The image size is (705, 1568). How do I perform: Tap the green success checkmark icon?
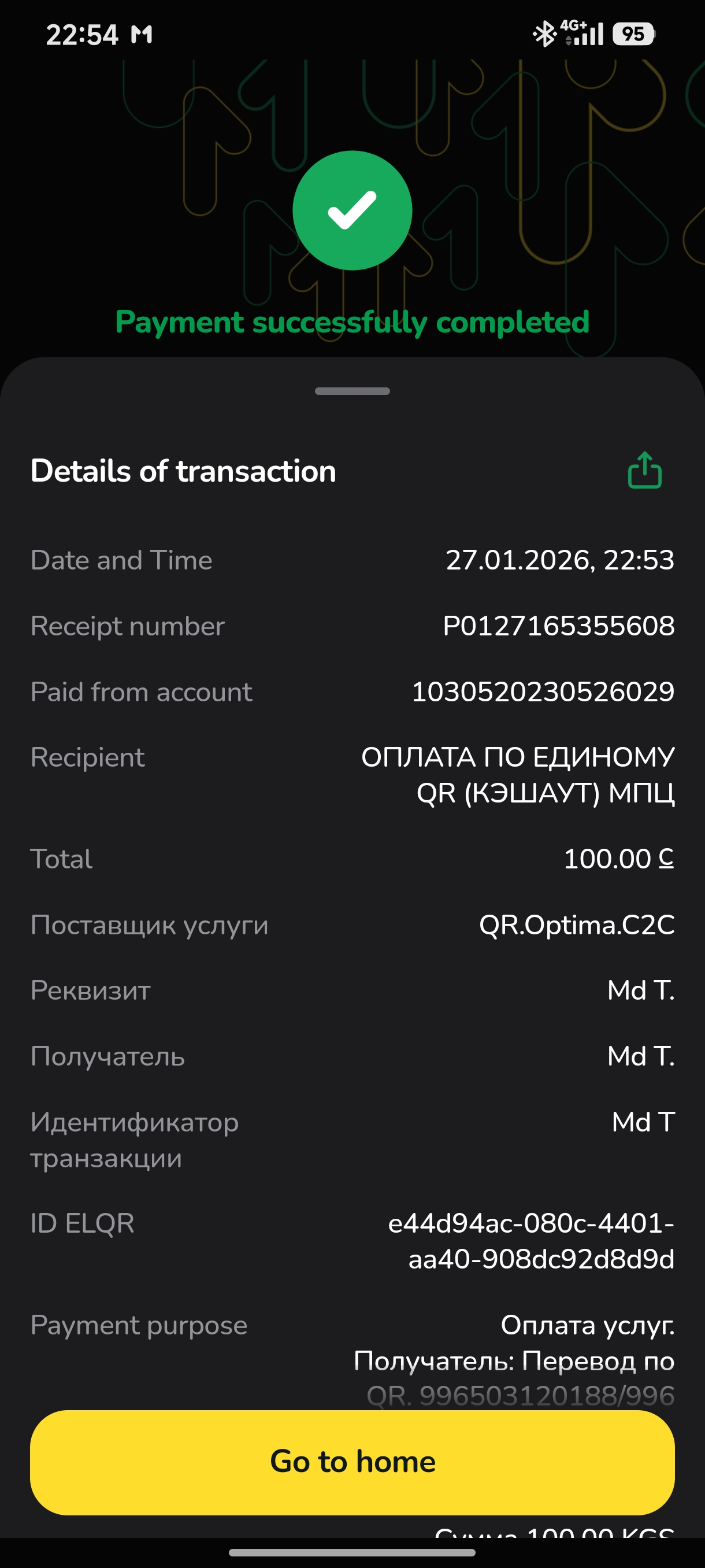[352, 210]
